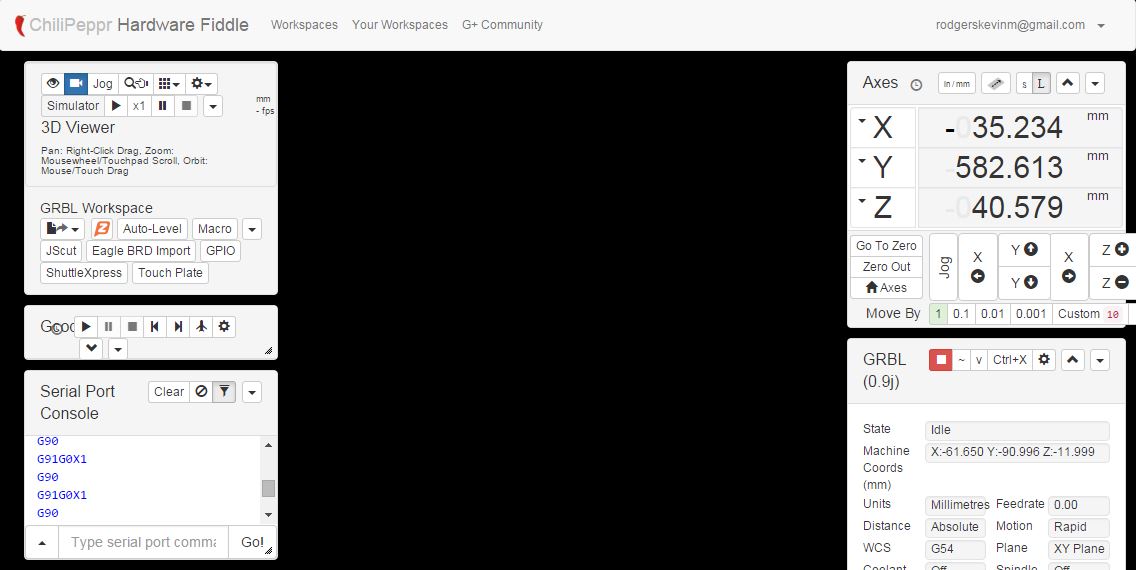Click the airplane icon in Gcode toolbar
This screenshot has width=1136, height=570.
coord(201,327)
